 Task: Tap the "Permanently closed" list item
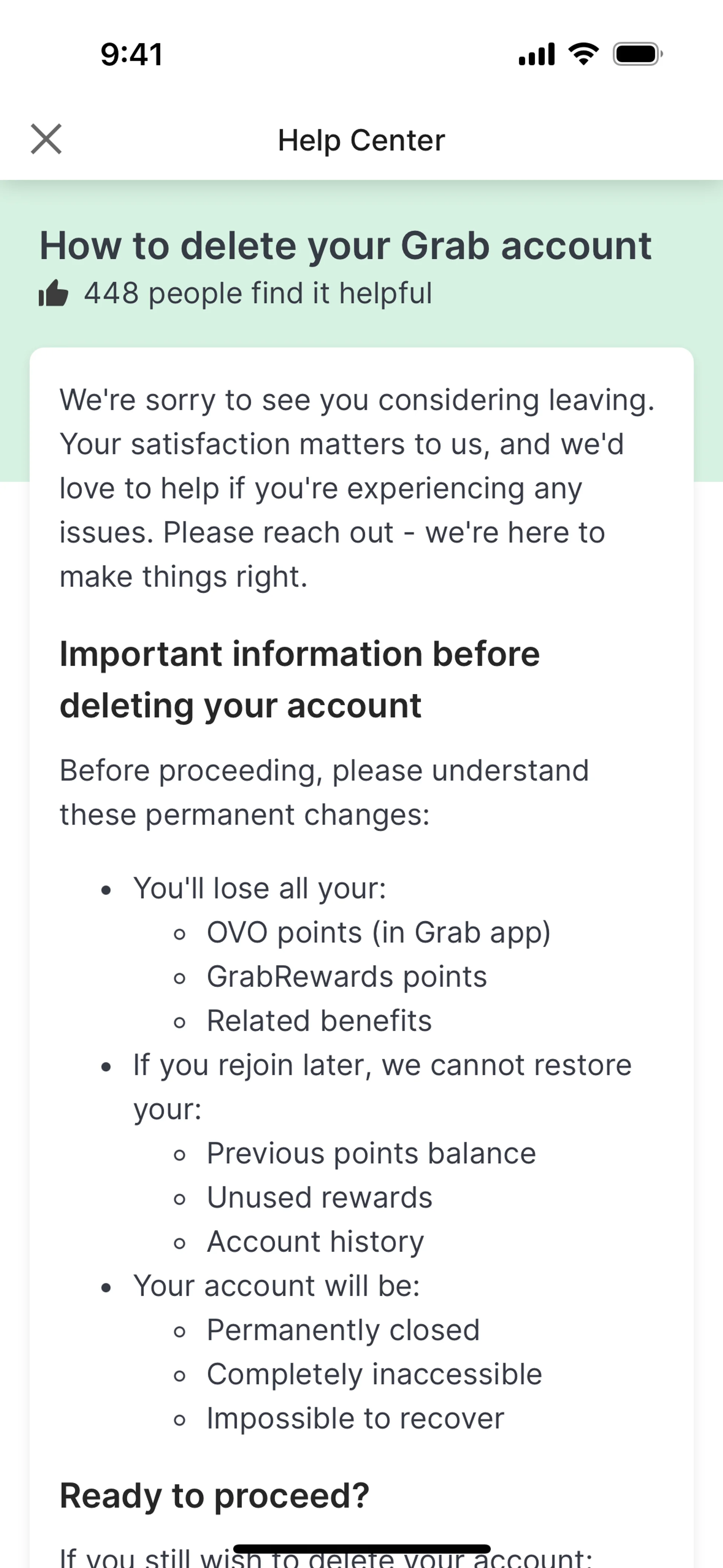point(343,1330)
